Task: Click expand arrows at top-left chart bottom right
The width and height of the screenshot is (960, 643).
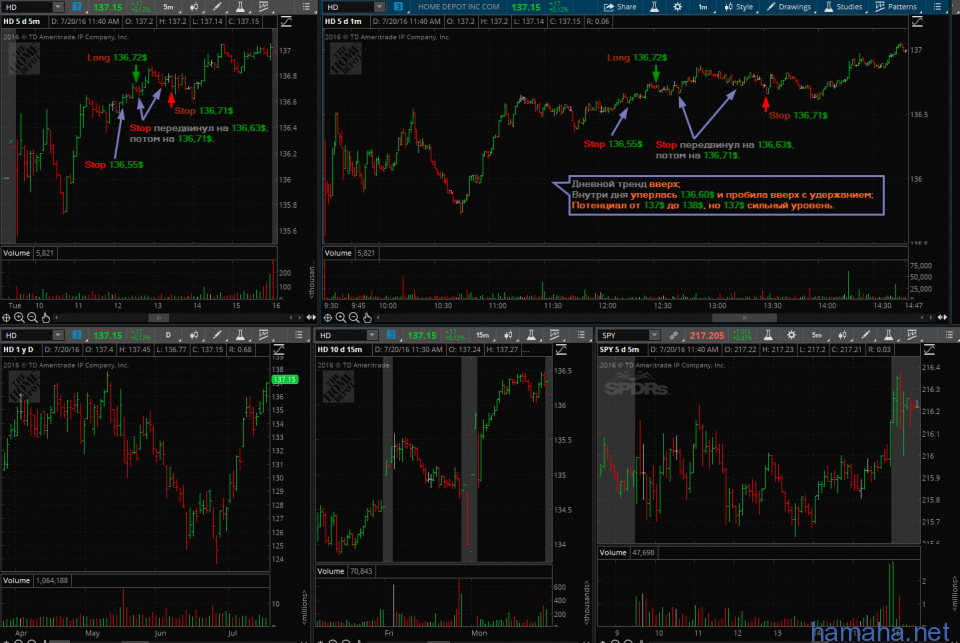Action: click(311, 318)
